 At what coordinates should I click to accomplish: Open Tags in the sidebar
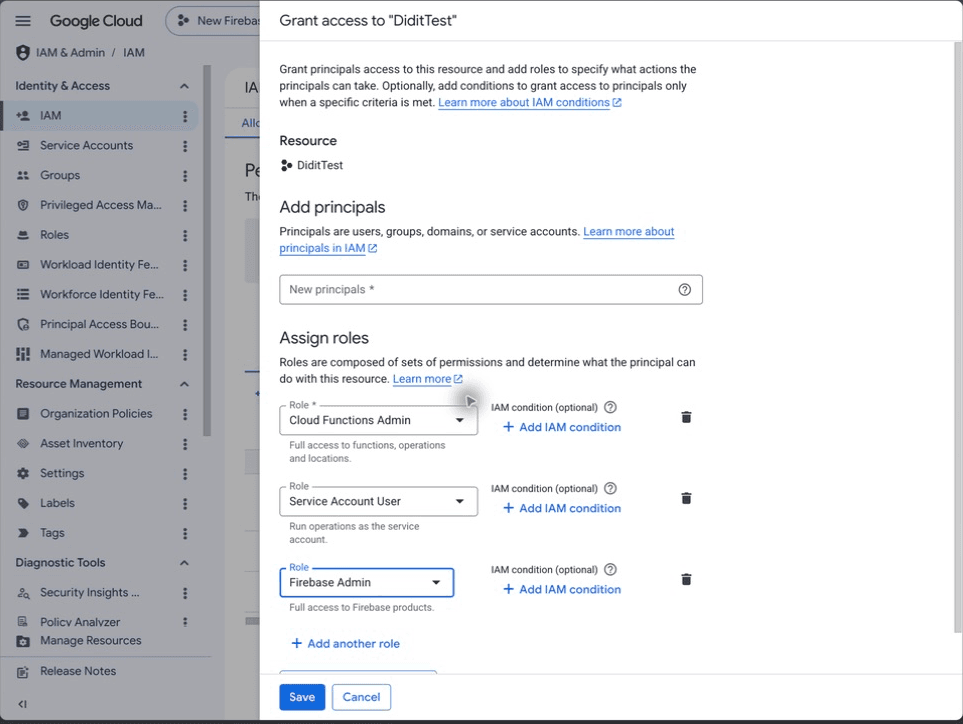coord(52,533)
